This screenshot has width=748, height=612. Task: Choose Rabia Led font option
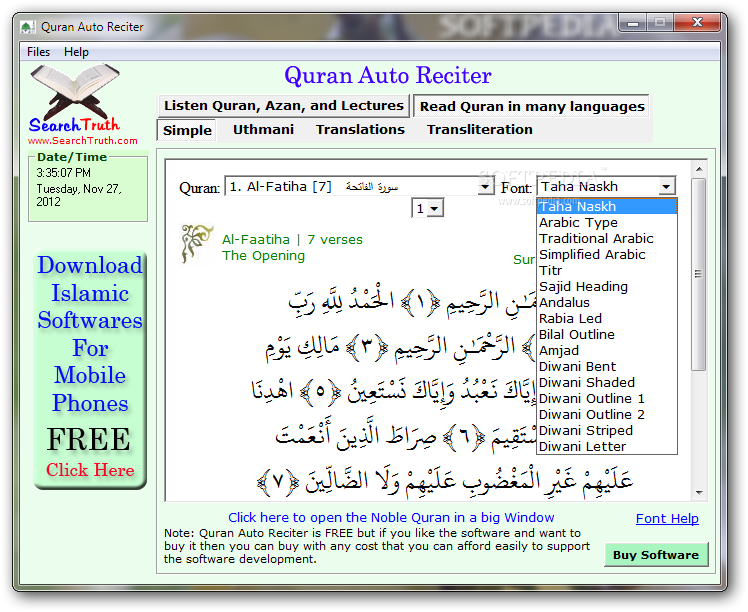607,319
